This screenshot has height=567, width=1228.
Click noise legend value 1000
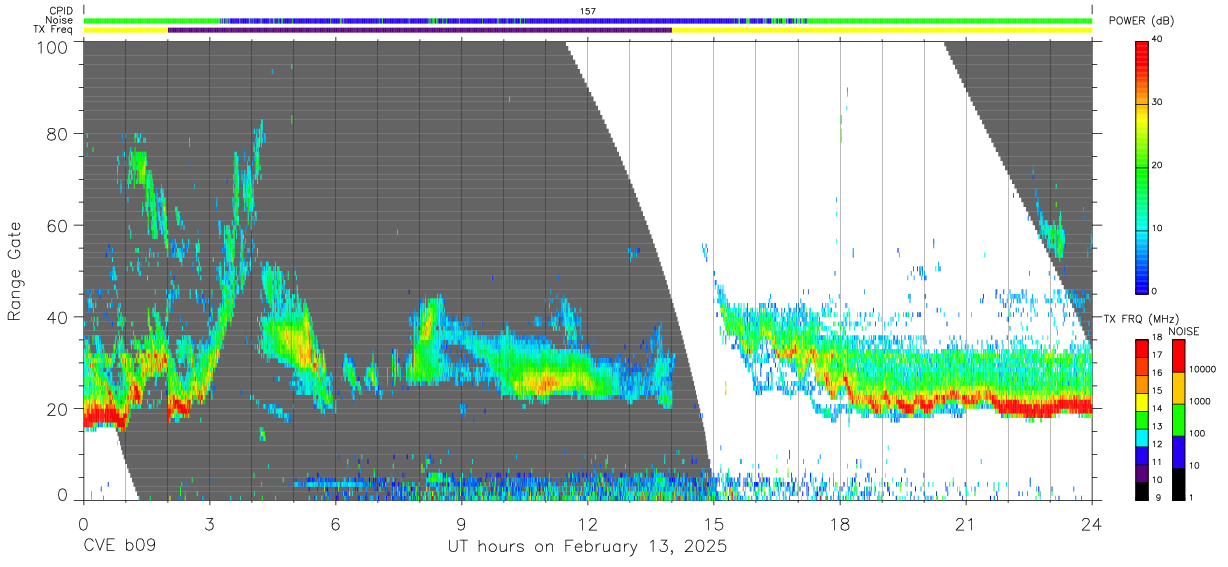pos(1201,401)
